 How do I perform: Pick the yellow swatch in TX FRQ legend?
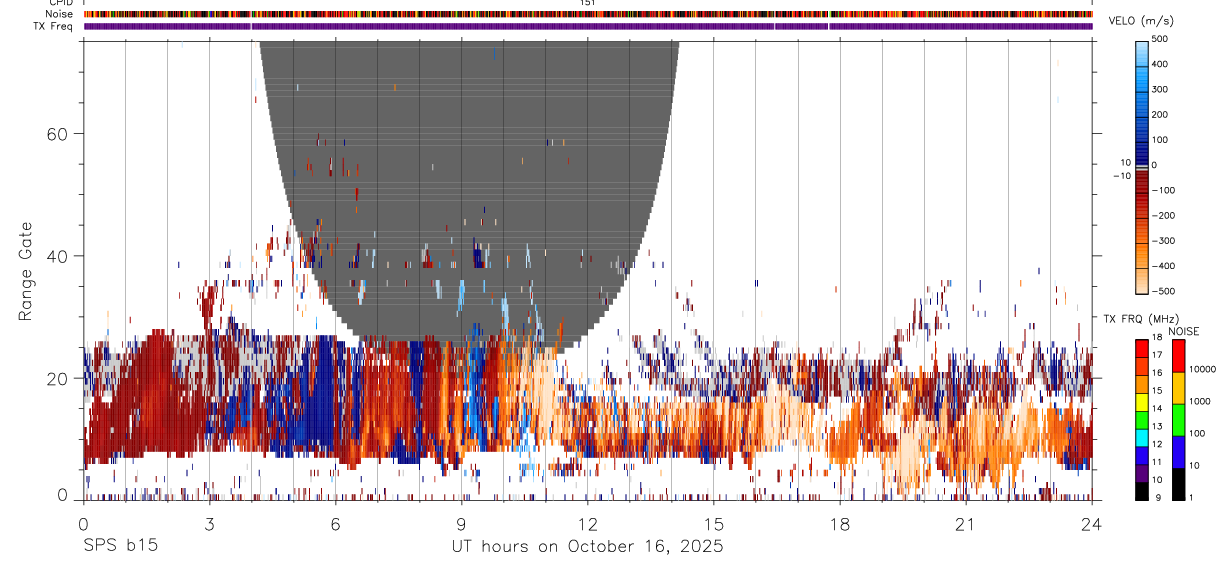click(x=1142, y=400)
